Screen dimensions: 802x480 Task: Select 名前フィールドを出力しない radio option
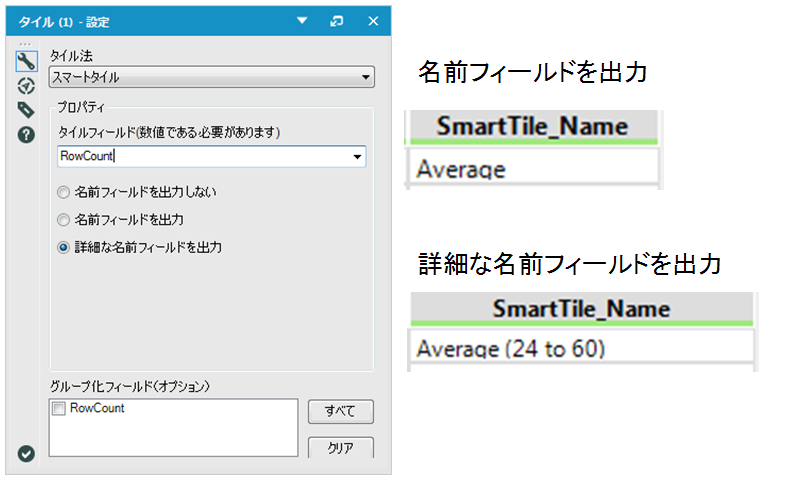click(x=64, y=191)
